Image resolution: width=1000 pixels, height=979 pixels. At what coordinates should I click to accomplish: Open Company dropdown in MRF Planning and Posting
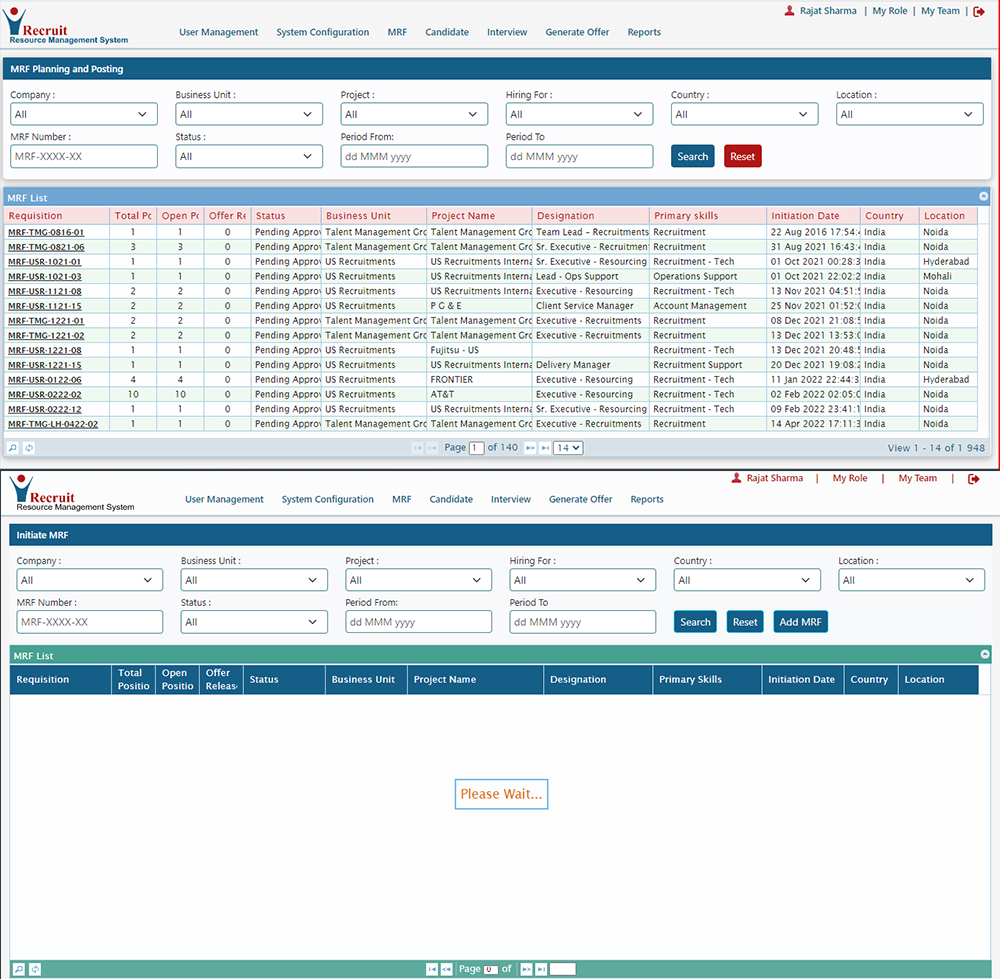(x=83, y=115)
